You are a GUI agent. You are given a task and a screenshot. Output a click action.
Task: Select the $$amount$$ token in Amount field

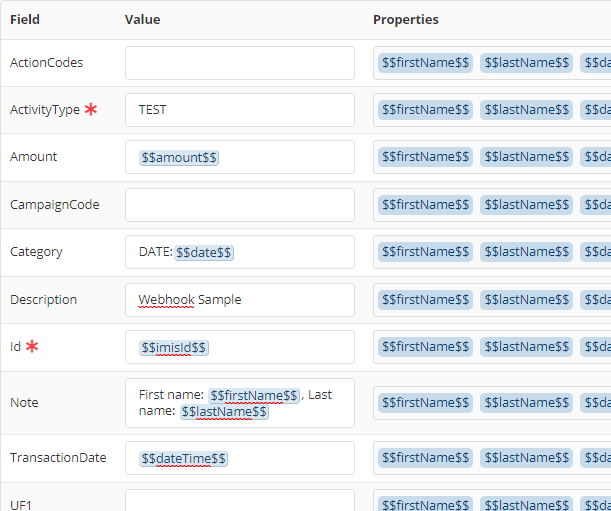179,158
